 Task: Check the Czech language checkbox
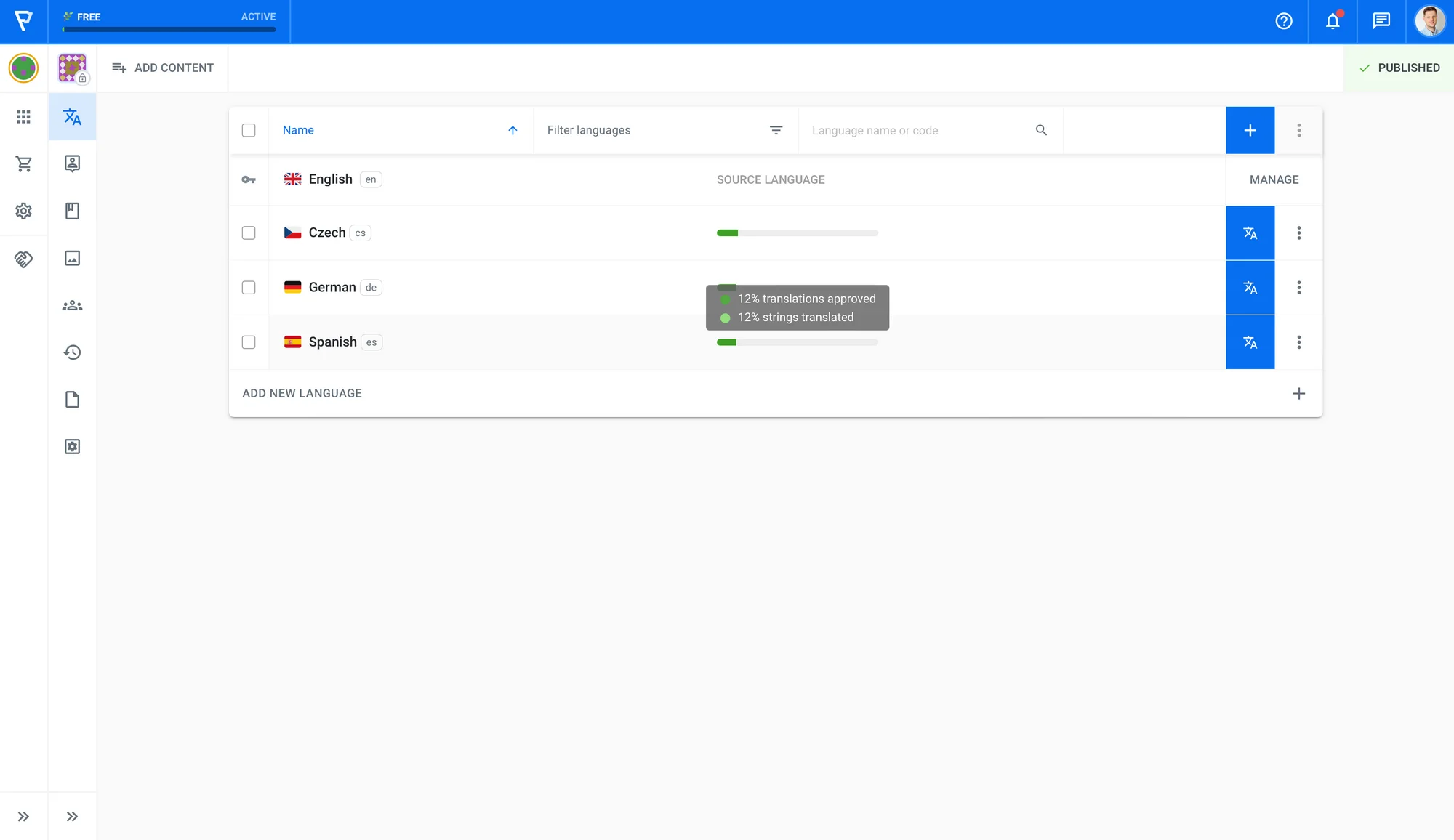pyautogui.click(x=249, y=233)
